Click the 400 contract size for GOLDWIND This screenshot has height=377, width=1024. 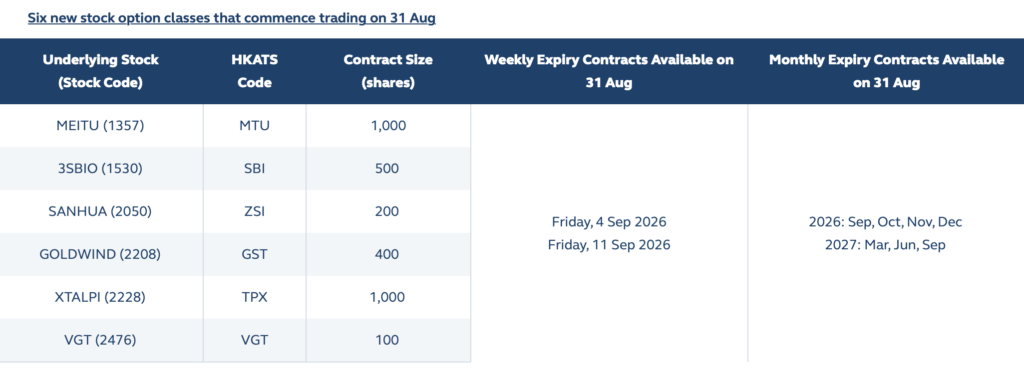pos(388,254)
